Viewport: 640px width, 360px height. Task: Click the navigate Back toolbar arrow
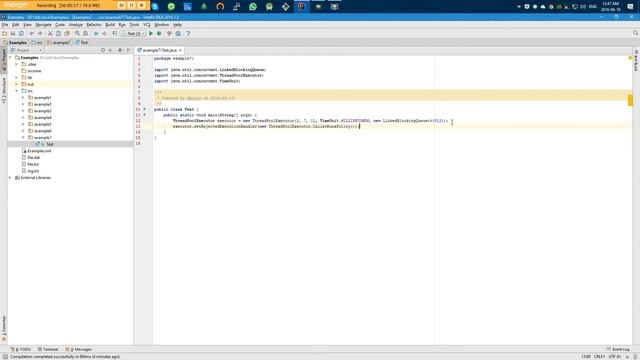(x=96, y=33)
